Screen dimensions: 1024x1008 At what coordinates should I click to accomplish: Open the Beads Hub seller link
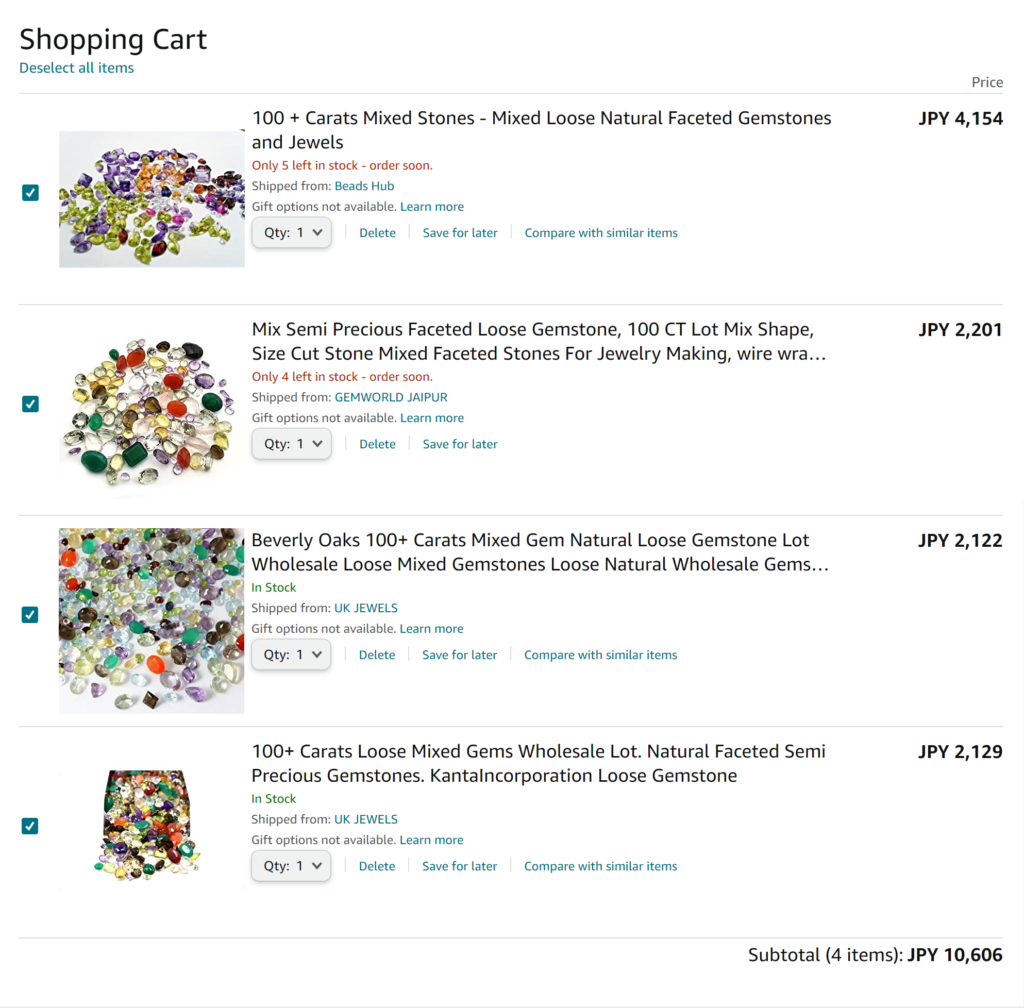point(364,186)
